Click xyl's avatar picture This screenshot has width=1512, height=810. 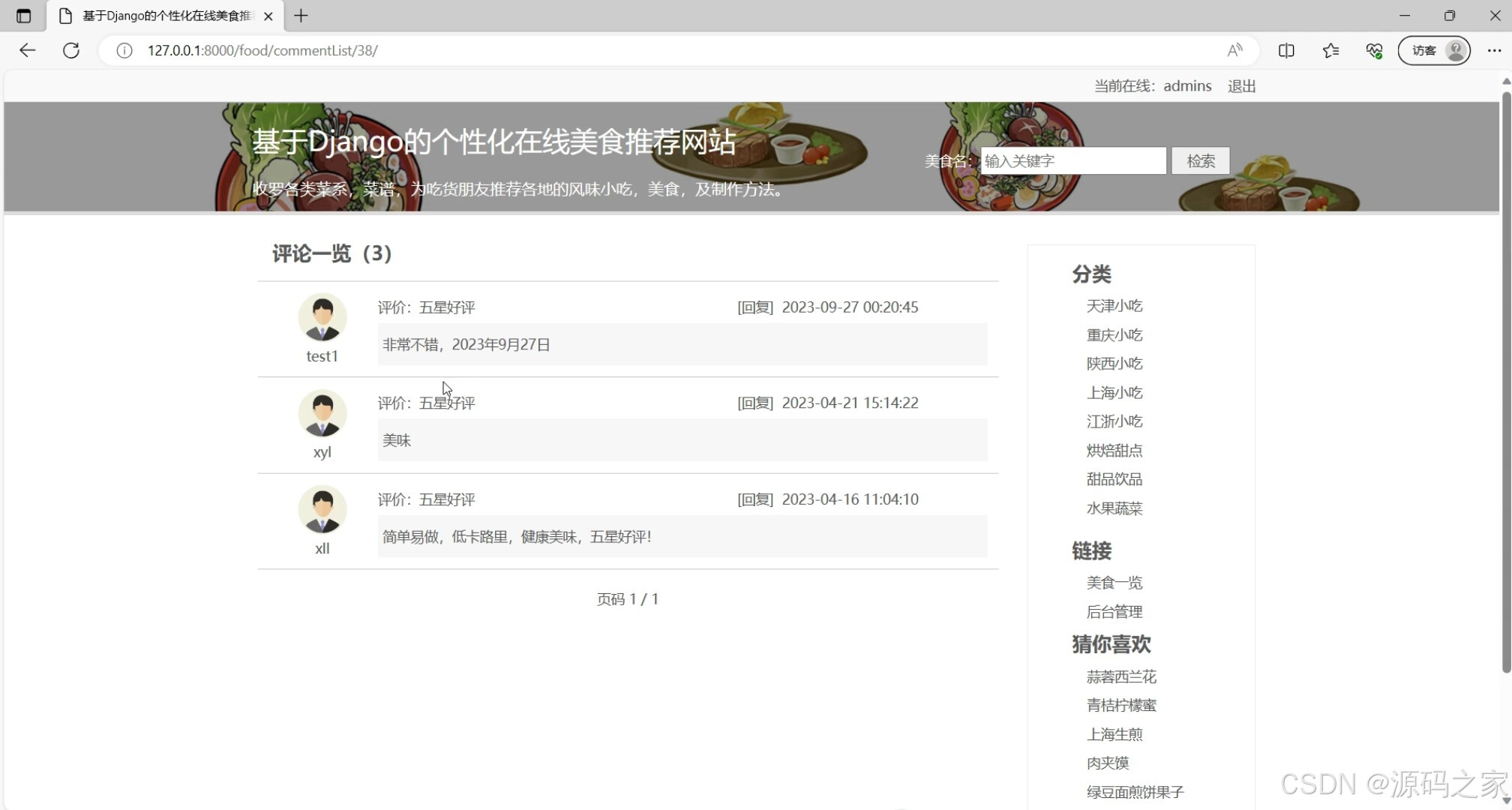(x=322, y=413)
